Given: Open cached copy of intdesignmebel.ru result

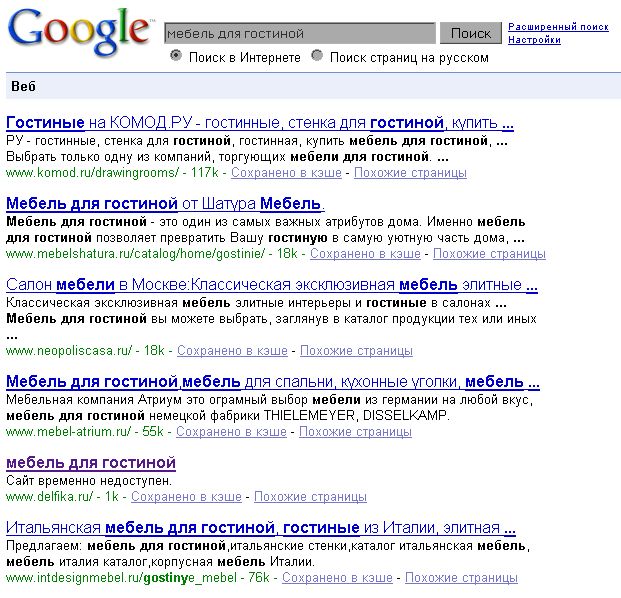Looking at the screenshot, I should point(337,578).
